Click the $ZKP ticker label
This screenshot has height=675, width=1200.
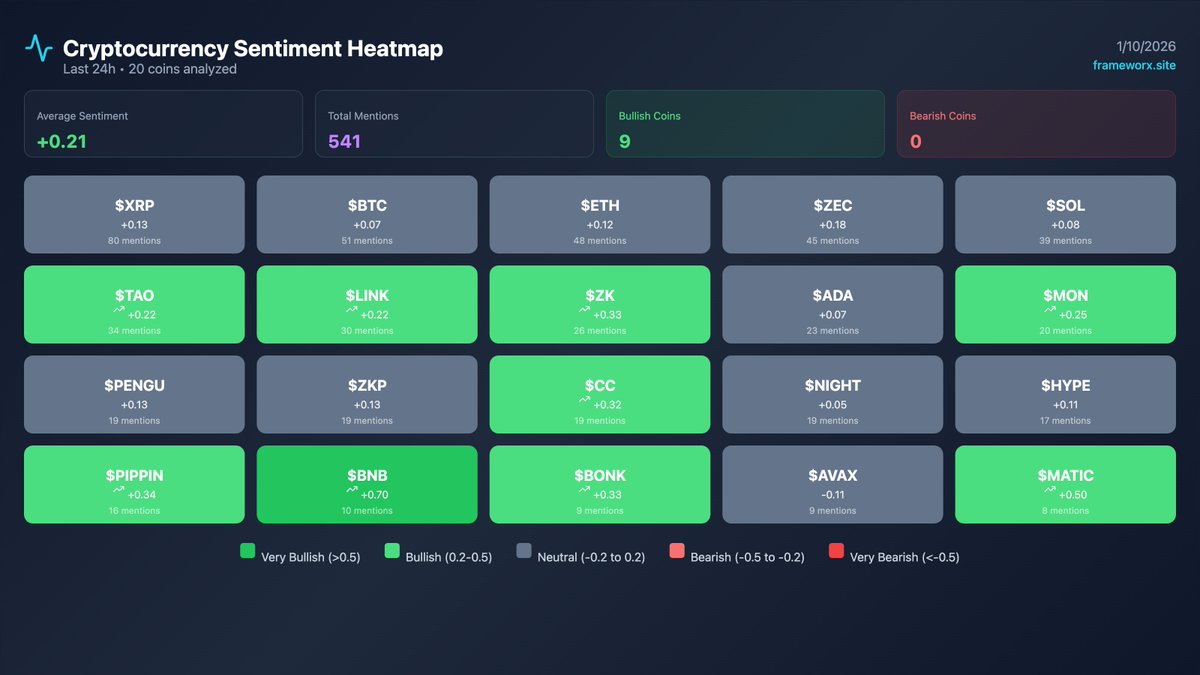(367, 386)
